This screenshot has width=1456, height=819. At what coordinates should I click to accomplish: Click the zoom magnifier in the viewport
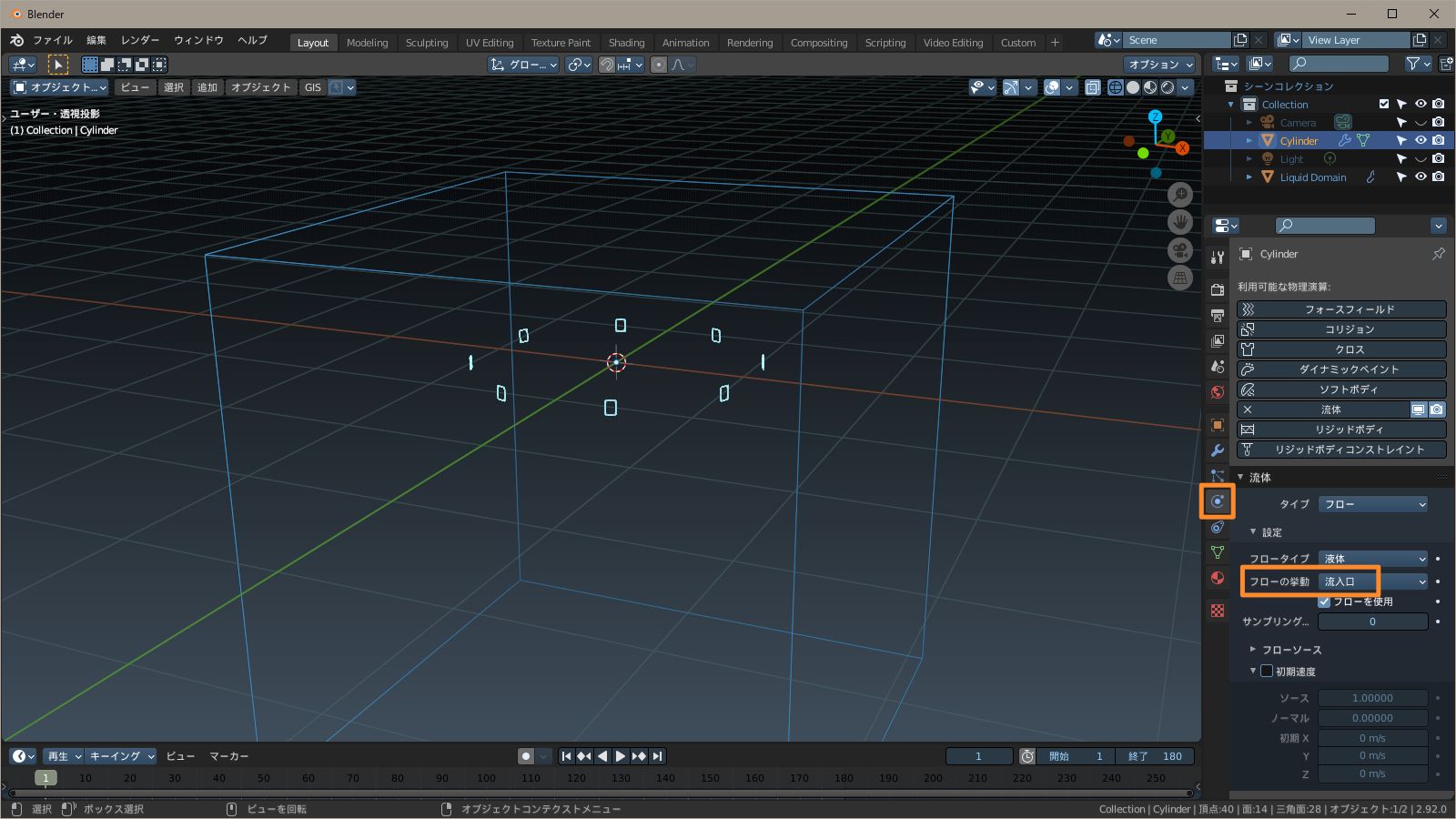pyautogui.click(x=1180, y=194)
